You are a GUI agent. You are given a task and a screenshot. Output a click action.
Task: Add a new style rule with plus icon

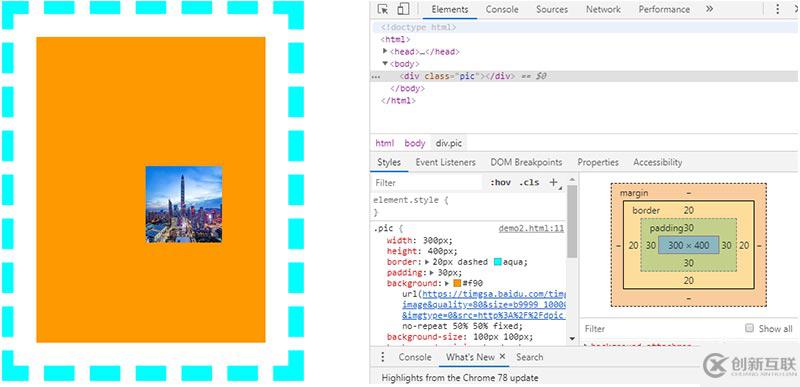pyautogui.click(x=554, y=182)
